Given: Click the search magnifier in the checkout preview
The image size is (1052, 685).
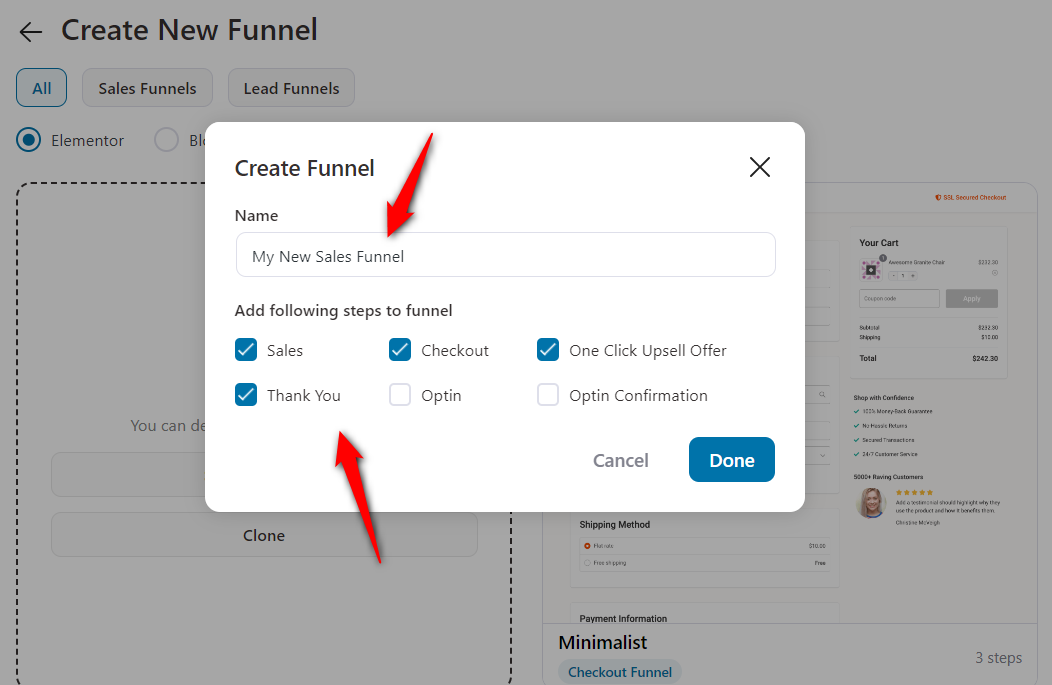Looking at the screenshot, I should [822, 394].
